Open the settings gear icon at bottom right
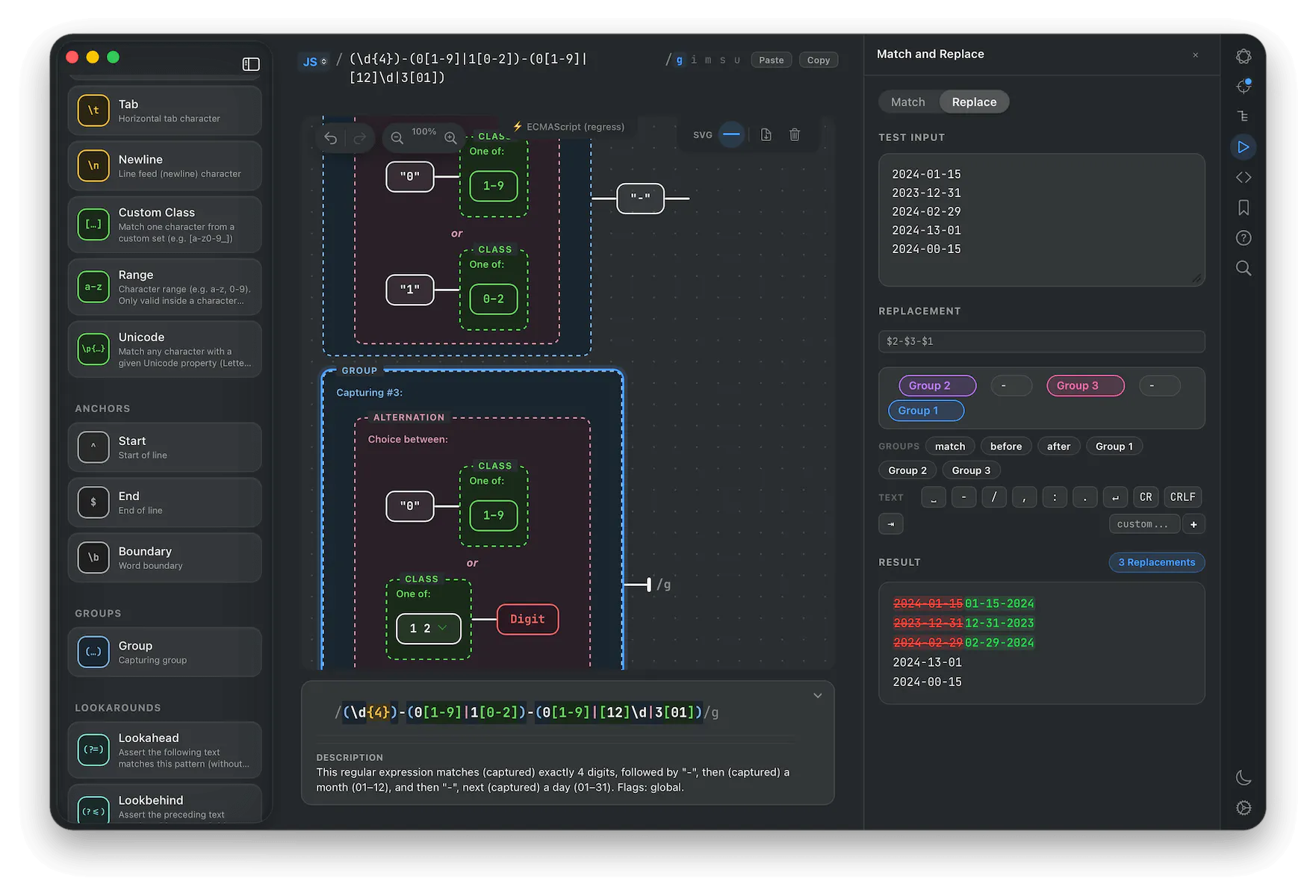 [1244, 808]
